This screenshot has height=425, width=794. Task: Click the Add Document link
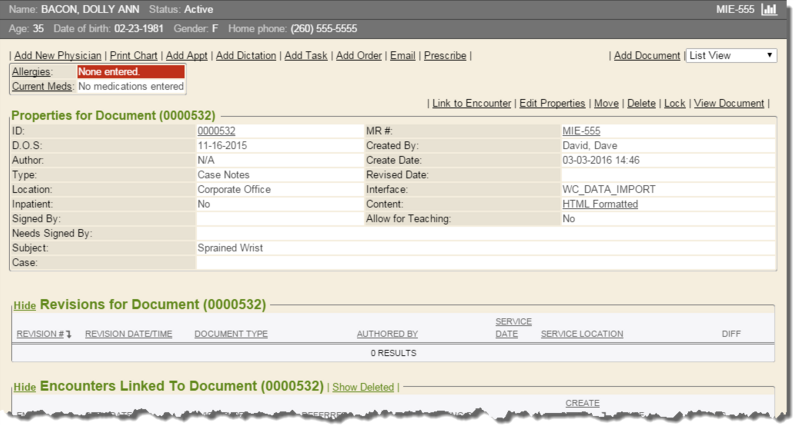coord(647,56)
